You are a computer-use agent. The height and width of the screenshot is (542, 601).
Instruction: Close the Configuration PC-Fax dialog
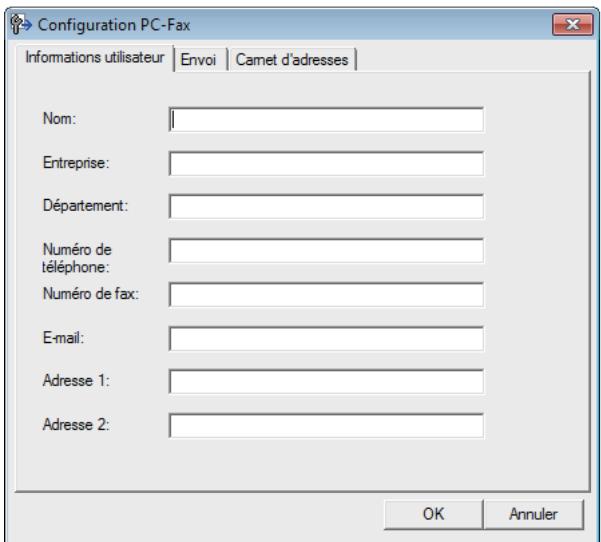pos(573,25)
